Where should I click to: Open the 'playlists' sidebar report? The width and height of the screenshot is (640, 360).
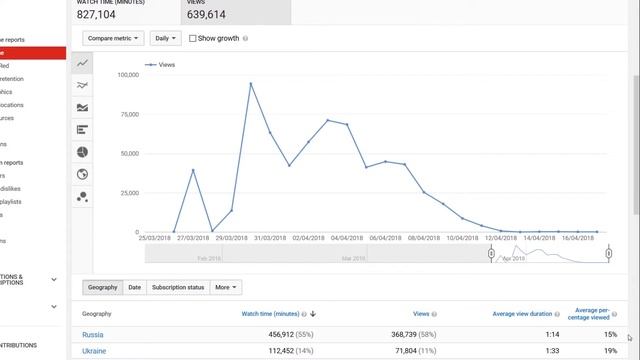pyautogui.click(x=11, y=202)
